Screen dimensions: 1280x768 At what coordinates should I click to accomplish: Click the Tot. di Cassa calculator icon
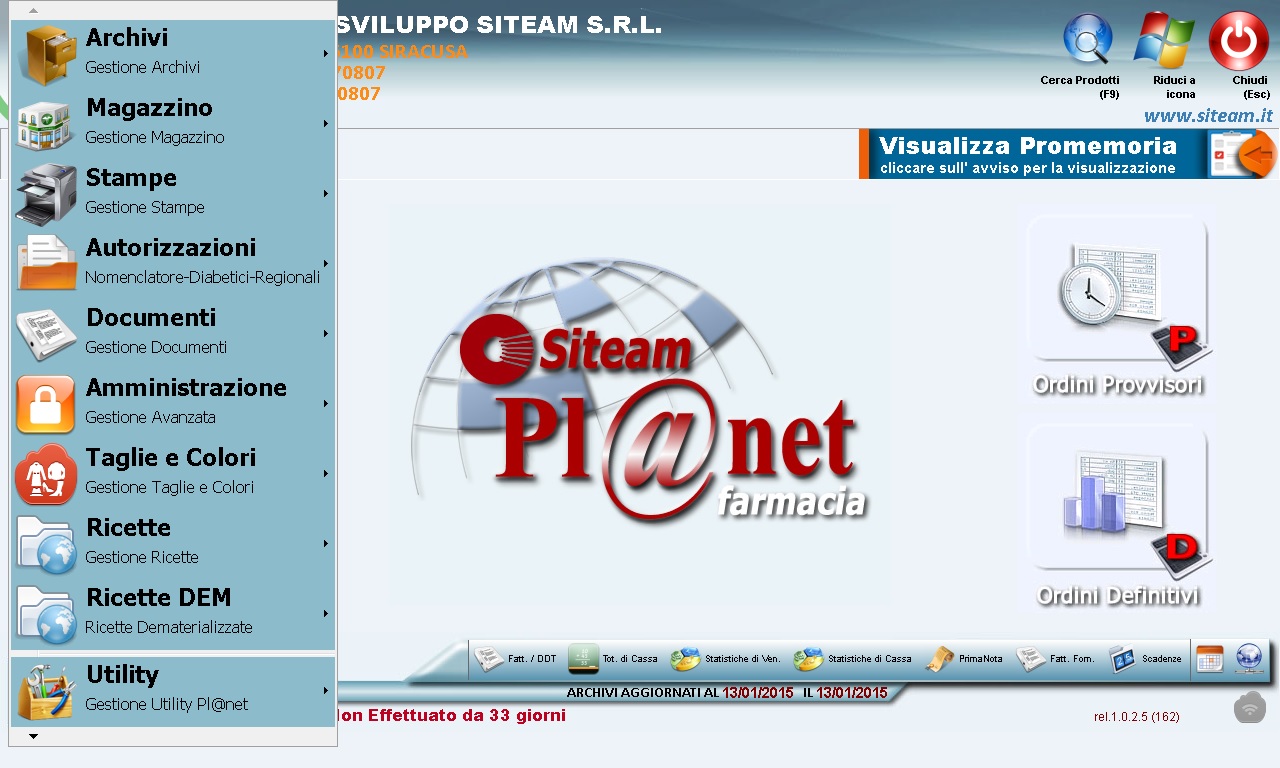583,658
